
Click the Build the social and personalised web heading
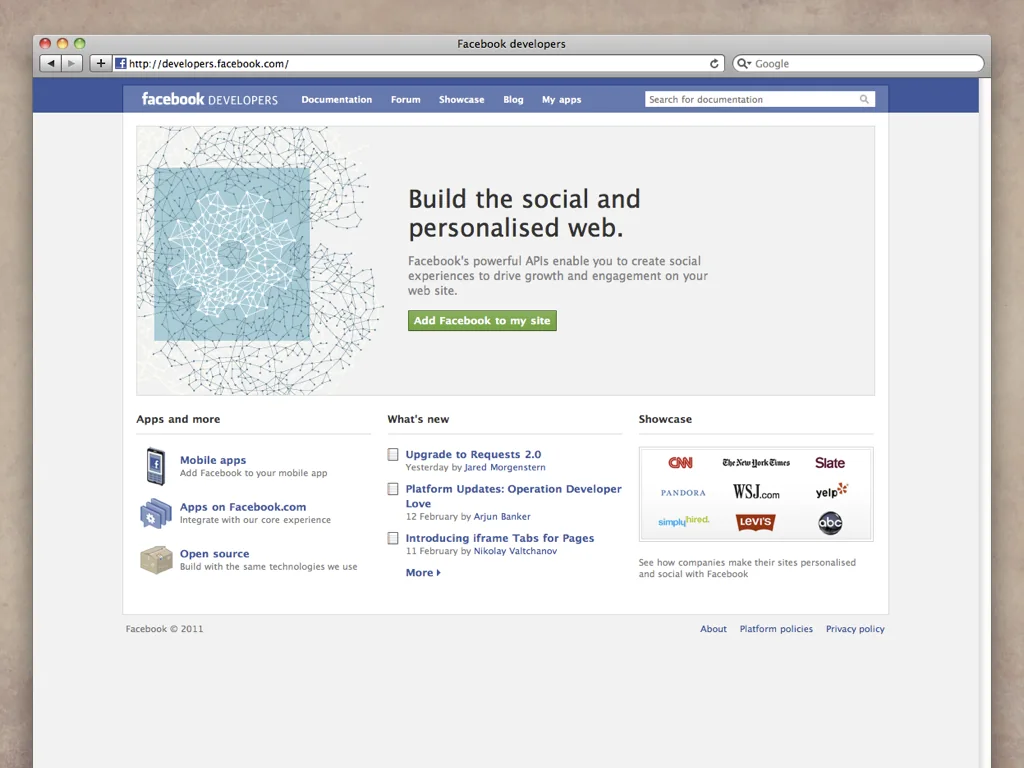tap(524, 214)
